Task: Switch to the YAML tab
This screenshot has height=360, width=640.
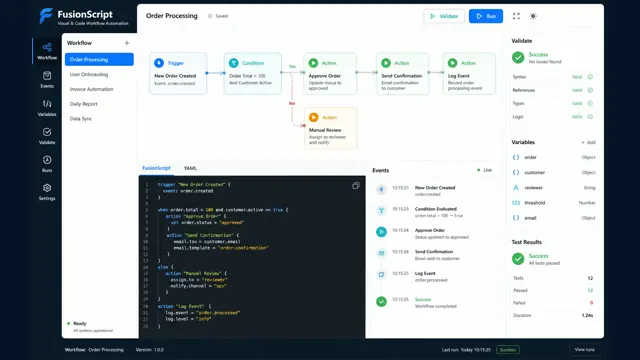Action: [190, 168]
